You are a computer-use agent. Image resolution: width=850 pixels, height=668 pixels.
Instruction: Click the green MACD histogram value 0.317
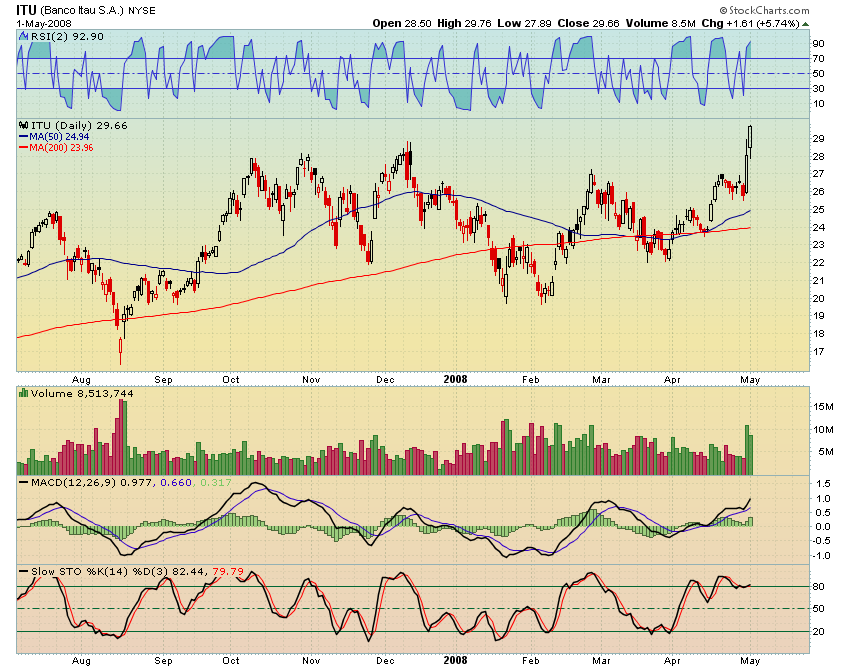pyautogui.click(x=216, y=483)
